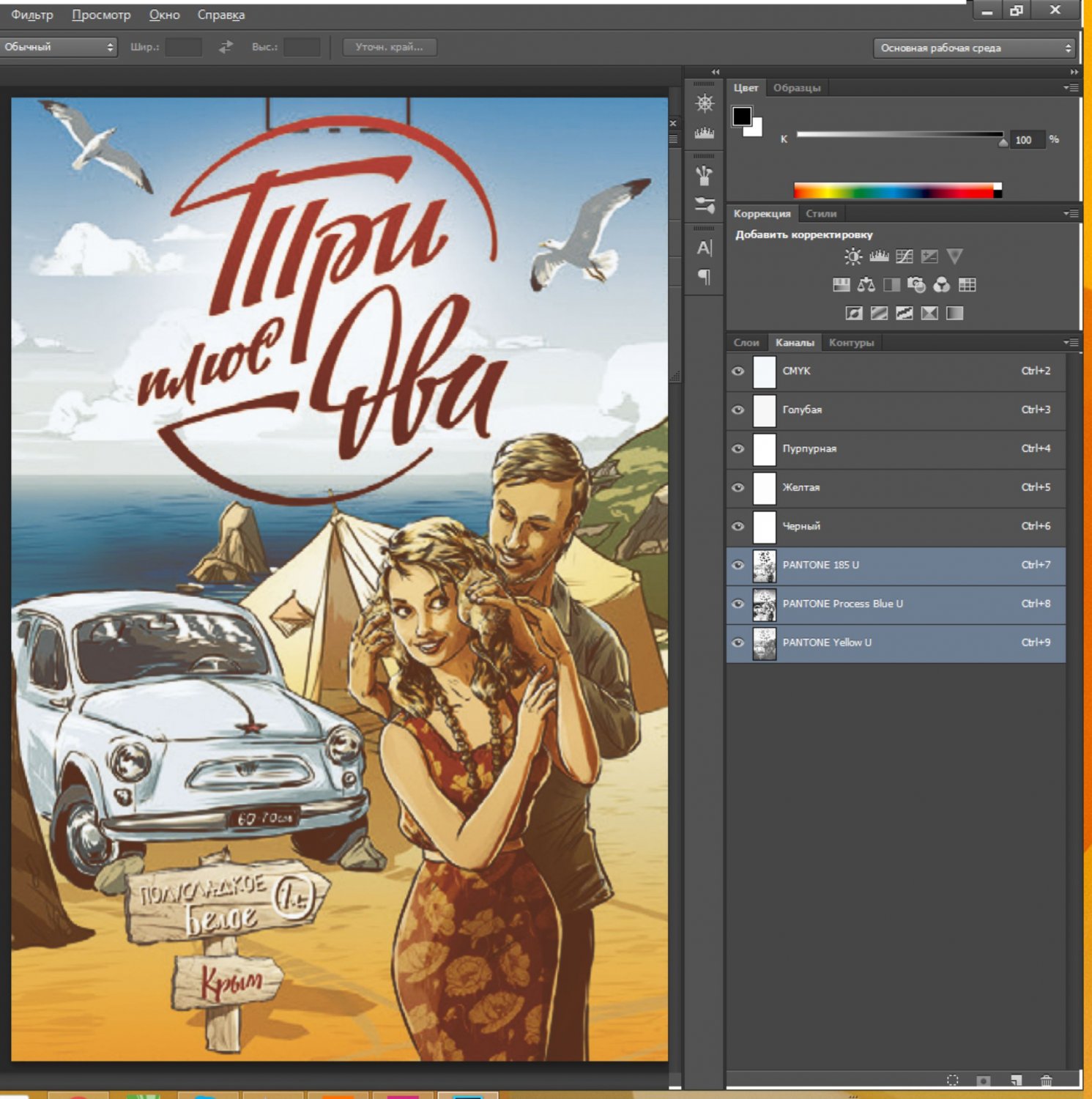Open the Окно menu

point(164,15)
